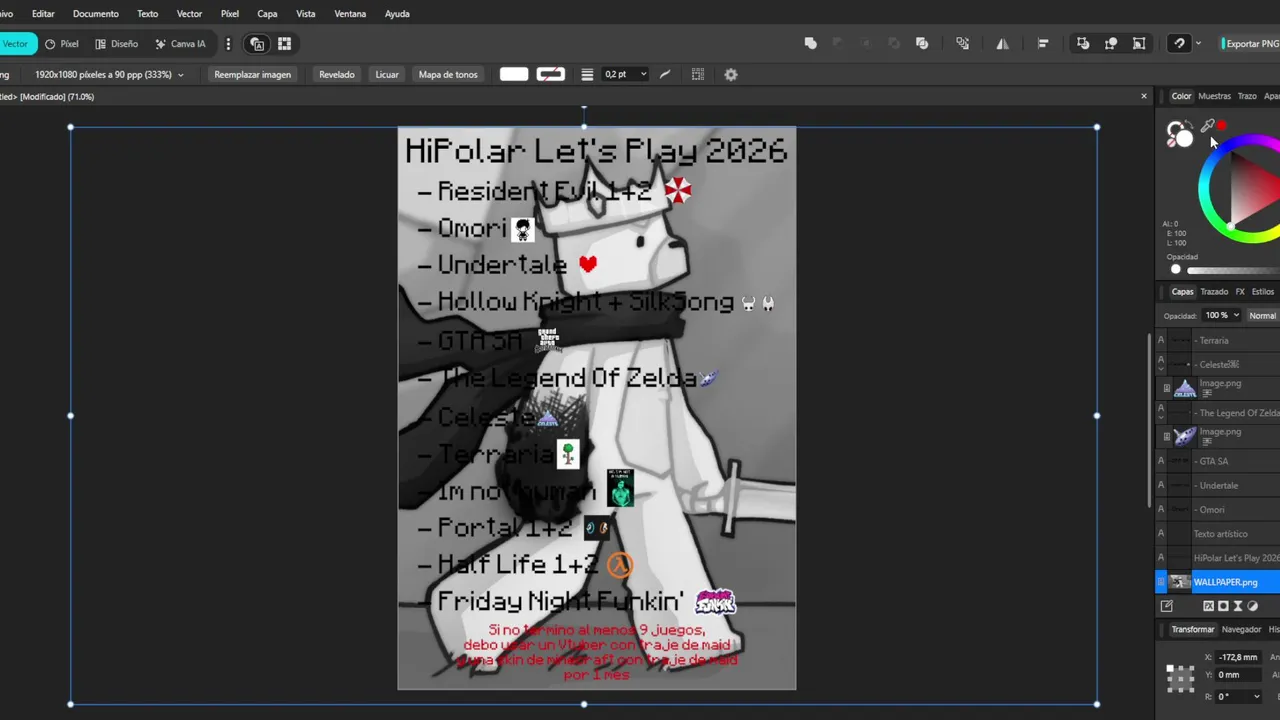Click the Add boolean operation icon

click(x=811, y=44)
